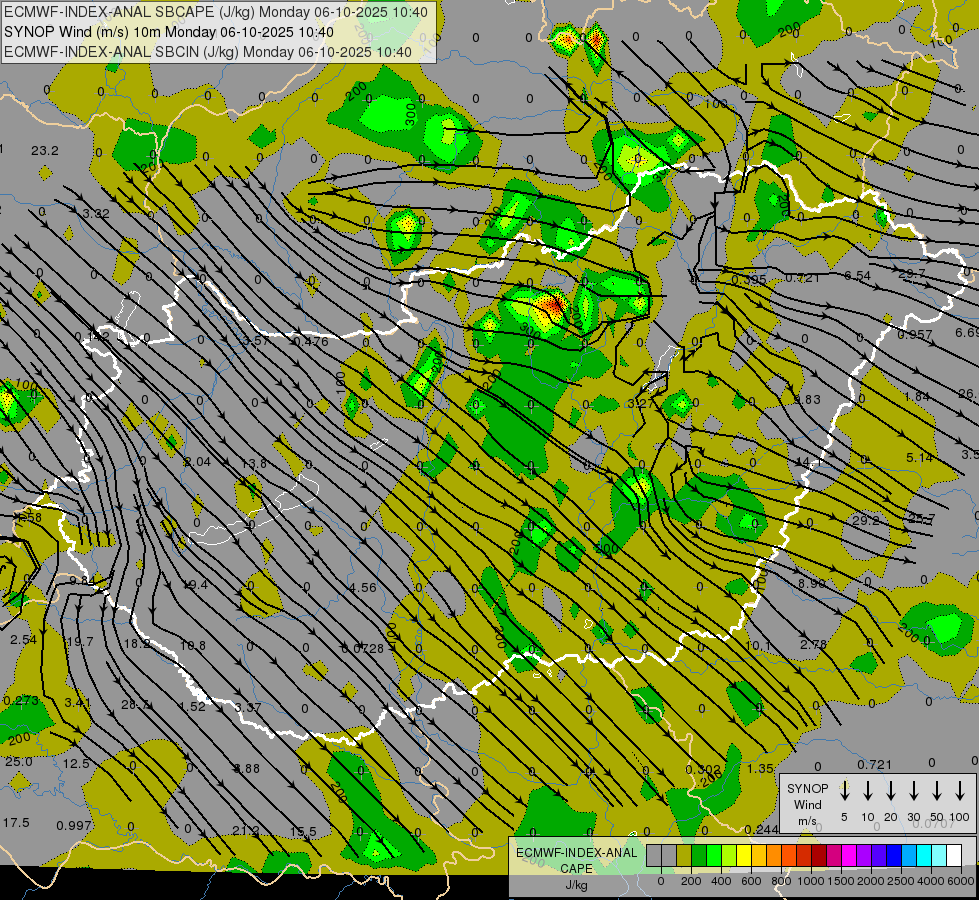
Task: Click the '2.78' value on the map
Action: [x=814, y=644]
